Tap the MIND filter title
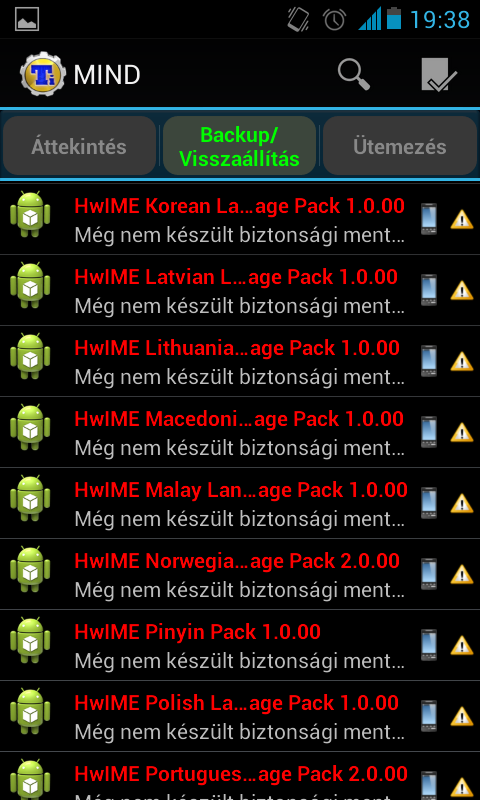Viewport: 480px width, 800px height. pos(107,75)
